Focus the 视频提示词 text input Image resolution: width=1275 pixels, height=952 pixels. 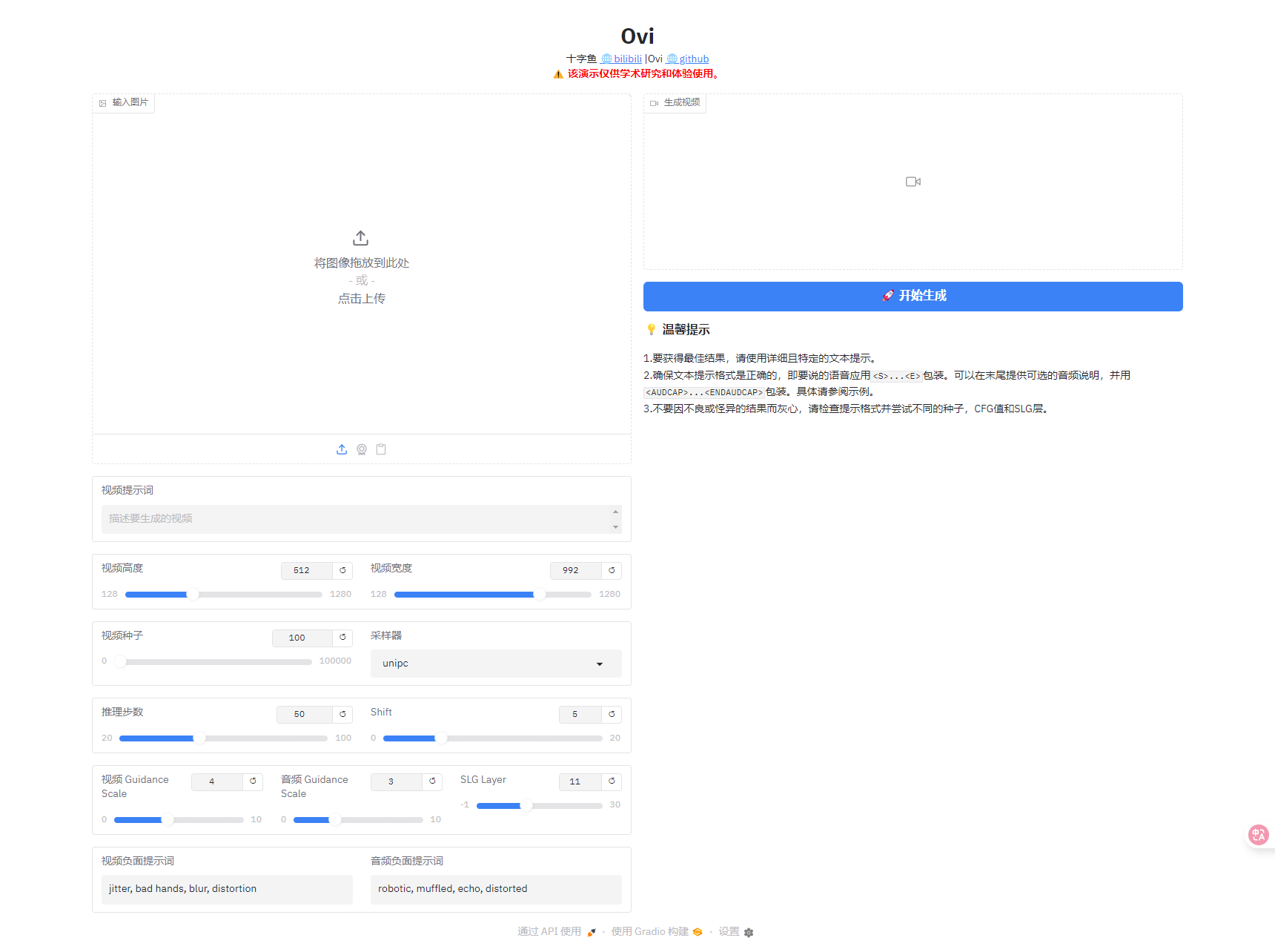tap(356, 519)
